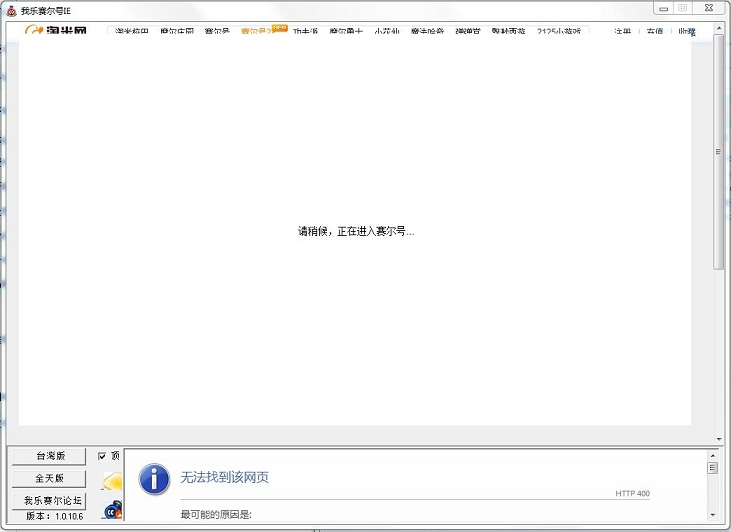This screenshot has width=731, height=532.
Task: Click the 最可能的原因是 text
Action: [x=216, y=514]
